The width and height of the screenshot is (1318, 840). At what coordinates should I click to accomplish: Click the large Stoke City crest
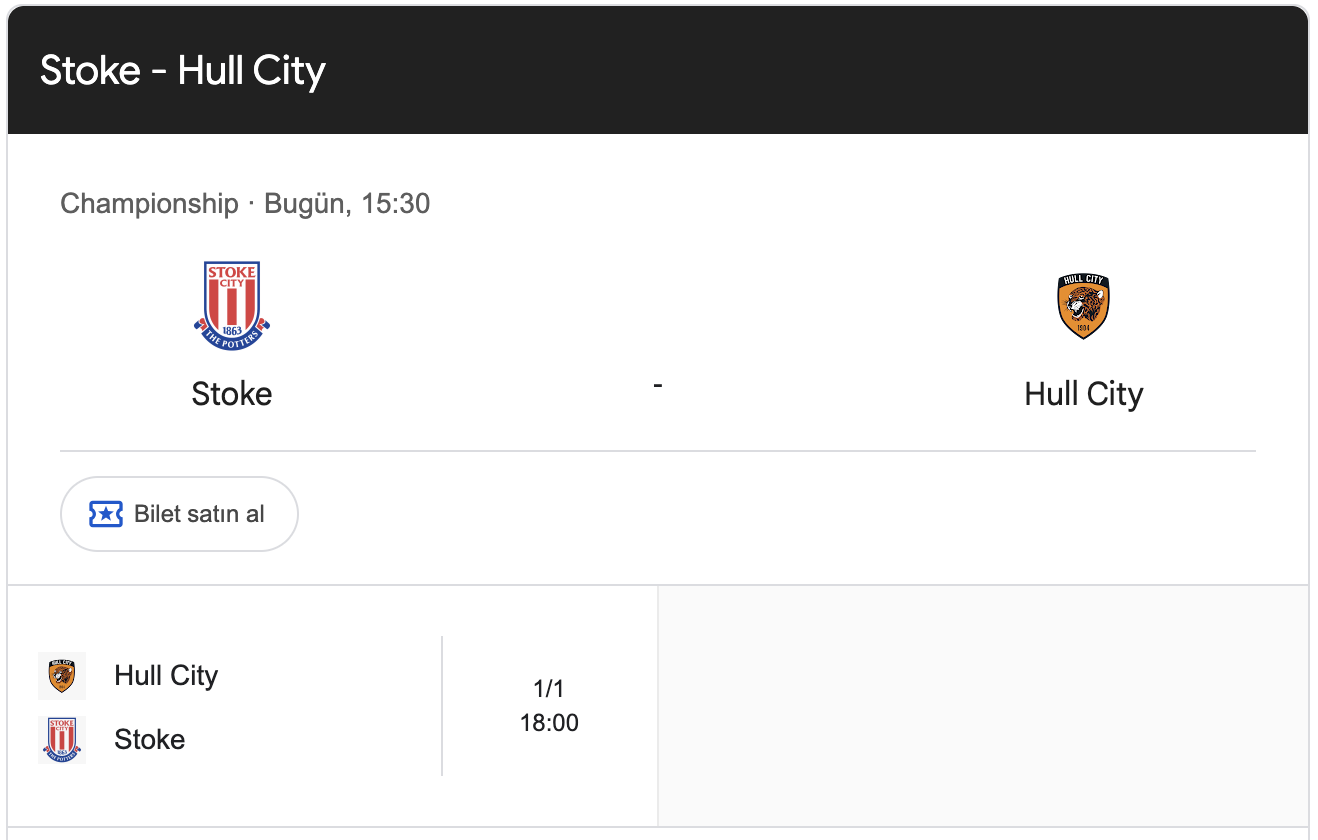[x=232, y=306]
